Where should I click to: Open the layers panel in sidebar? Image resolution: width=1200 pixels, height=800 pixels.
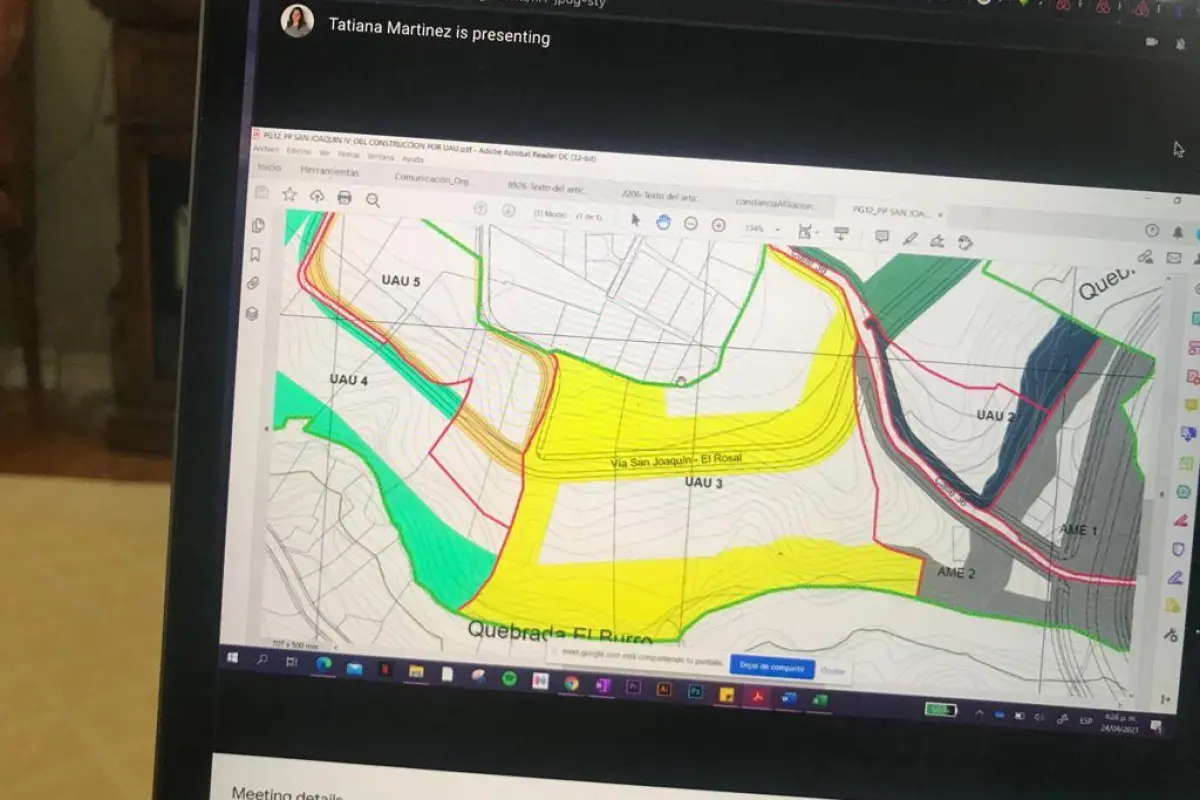pos(252,313)
